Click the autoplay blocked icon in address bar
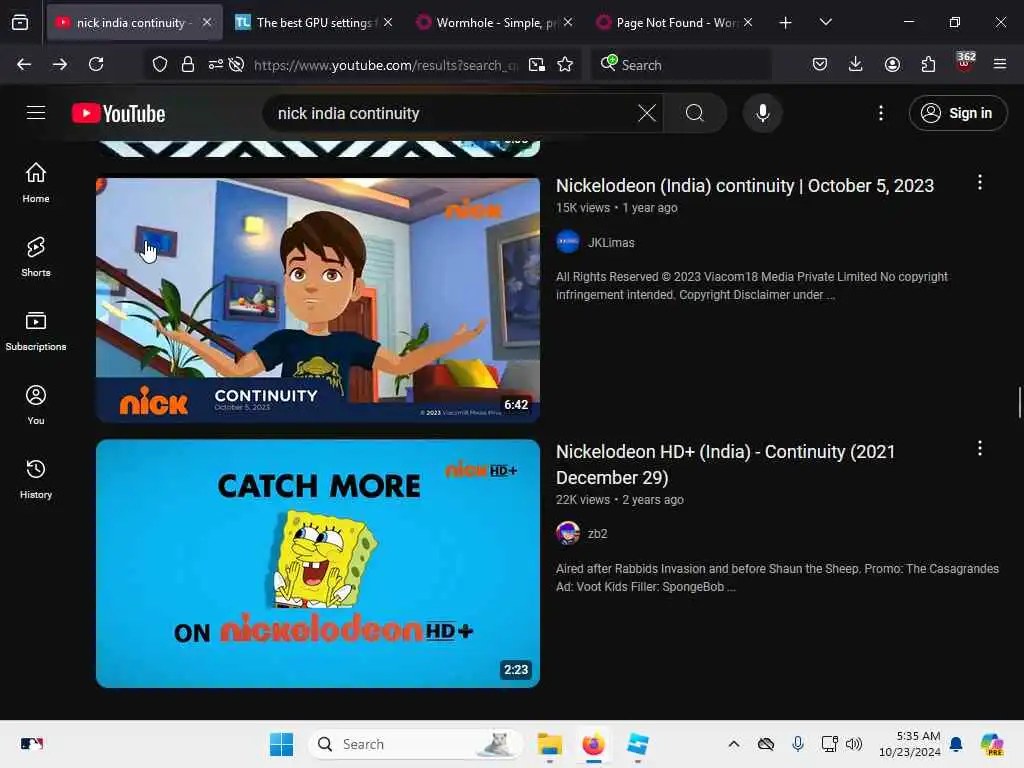Screen dimensions: 1024x768 coord(236,64)
